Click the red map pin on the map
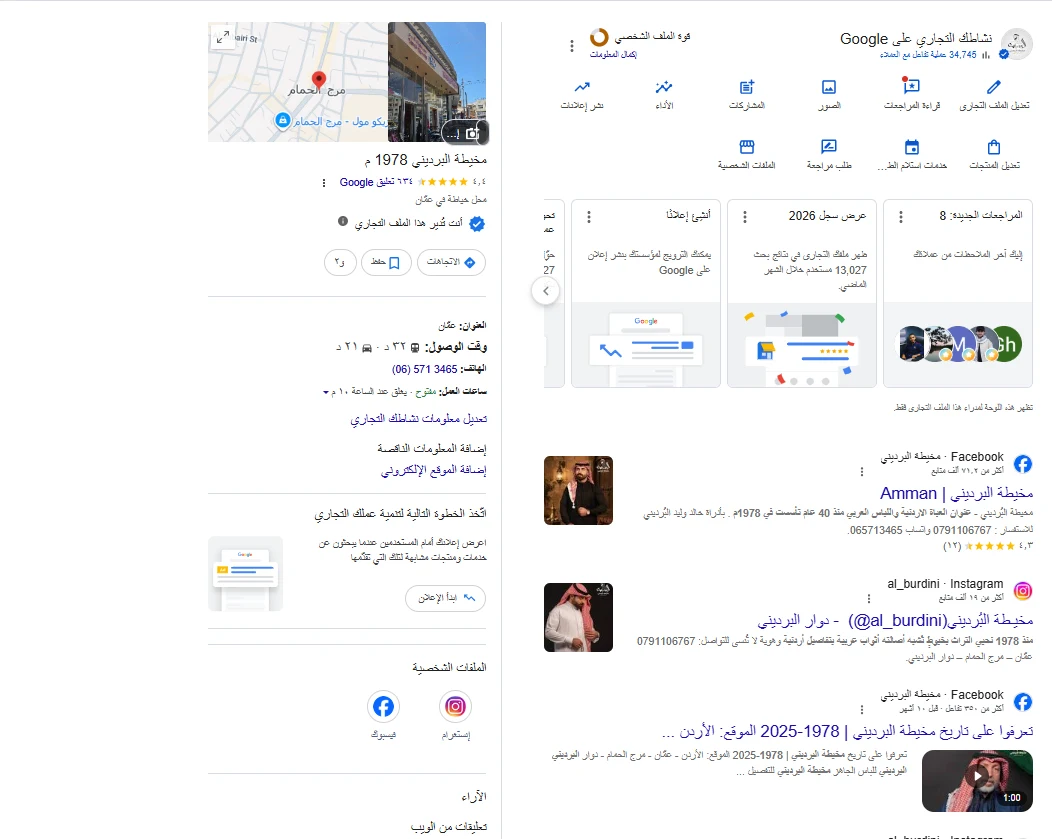Viewport: 1052px width, 839px height. (319, 81)
